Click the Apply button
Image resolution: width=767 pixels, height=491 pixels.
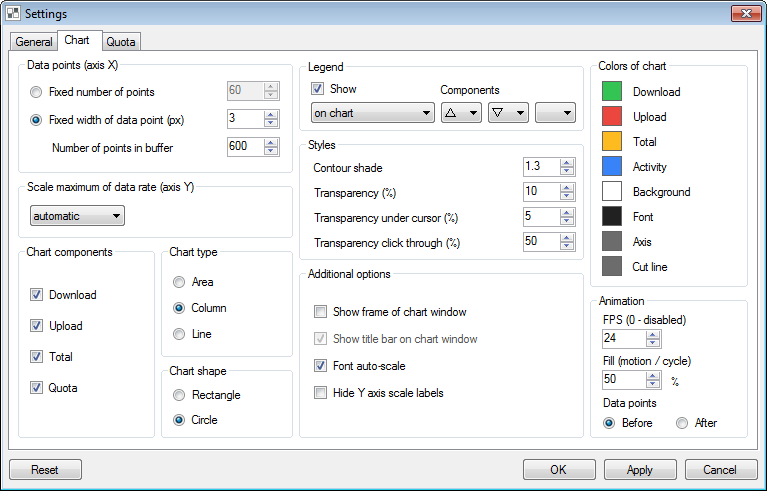click(x=639, y=470)
